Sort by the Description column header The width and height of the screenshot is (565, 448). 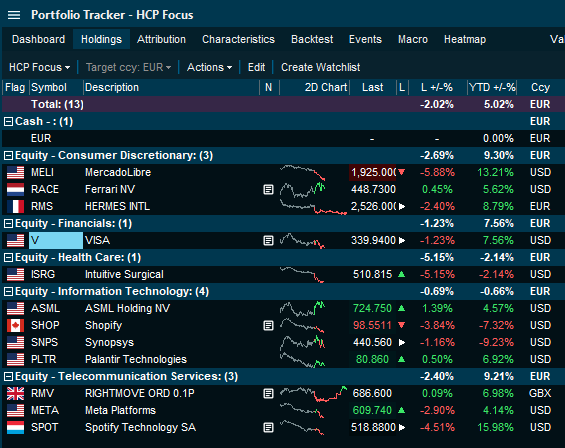point(171,88)
